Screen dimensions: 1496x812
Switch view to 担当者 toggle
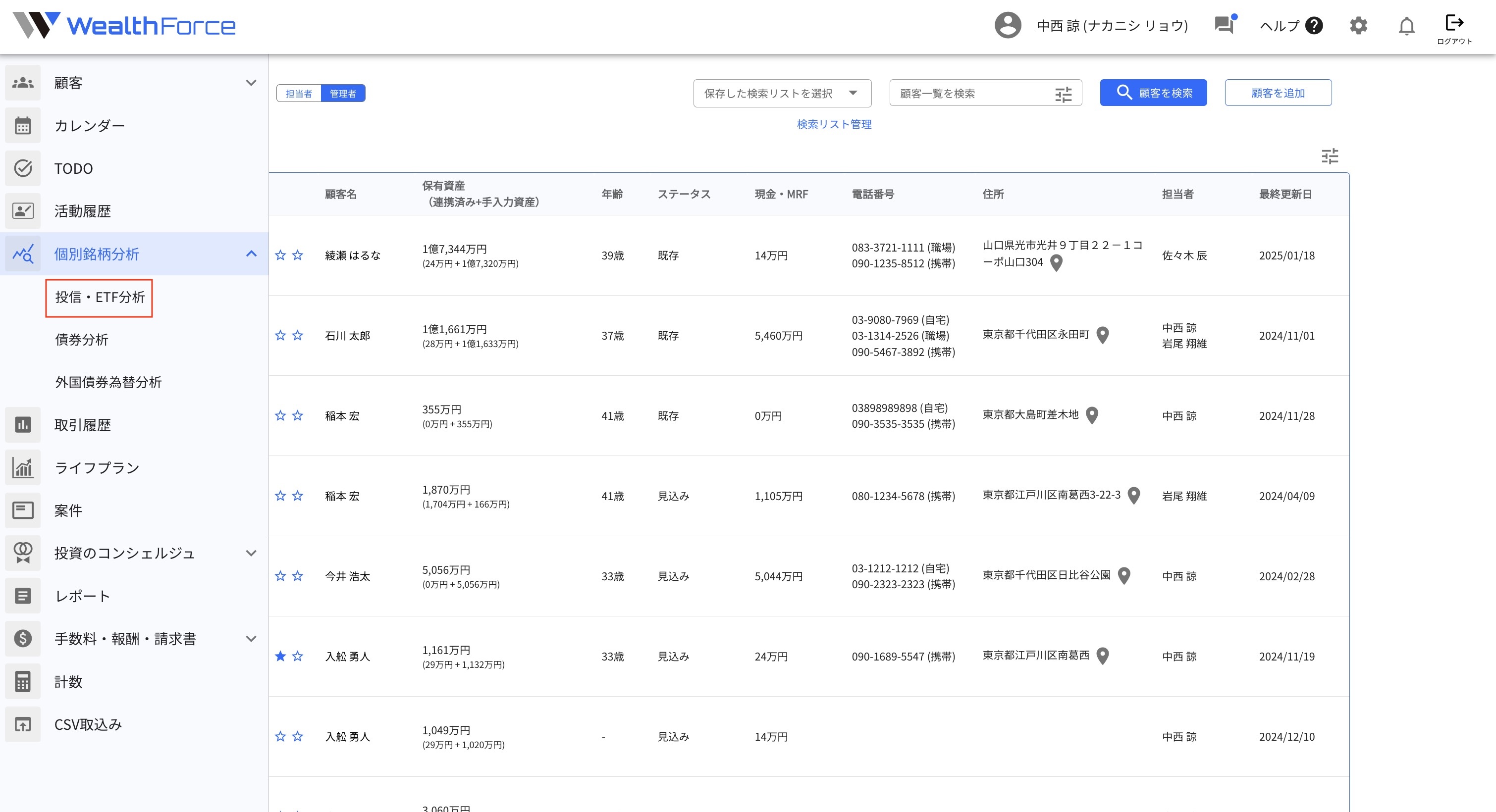tap(299, 94)
